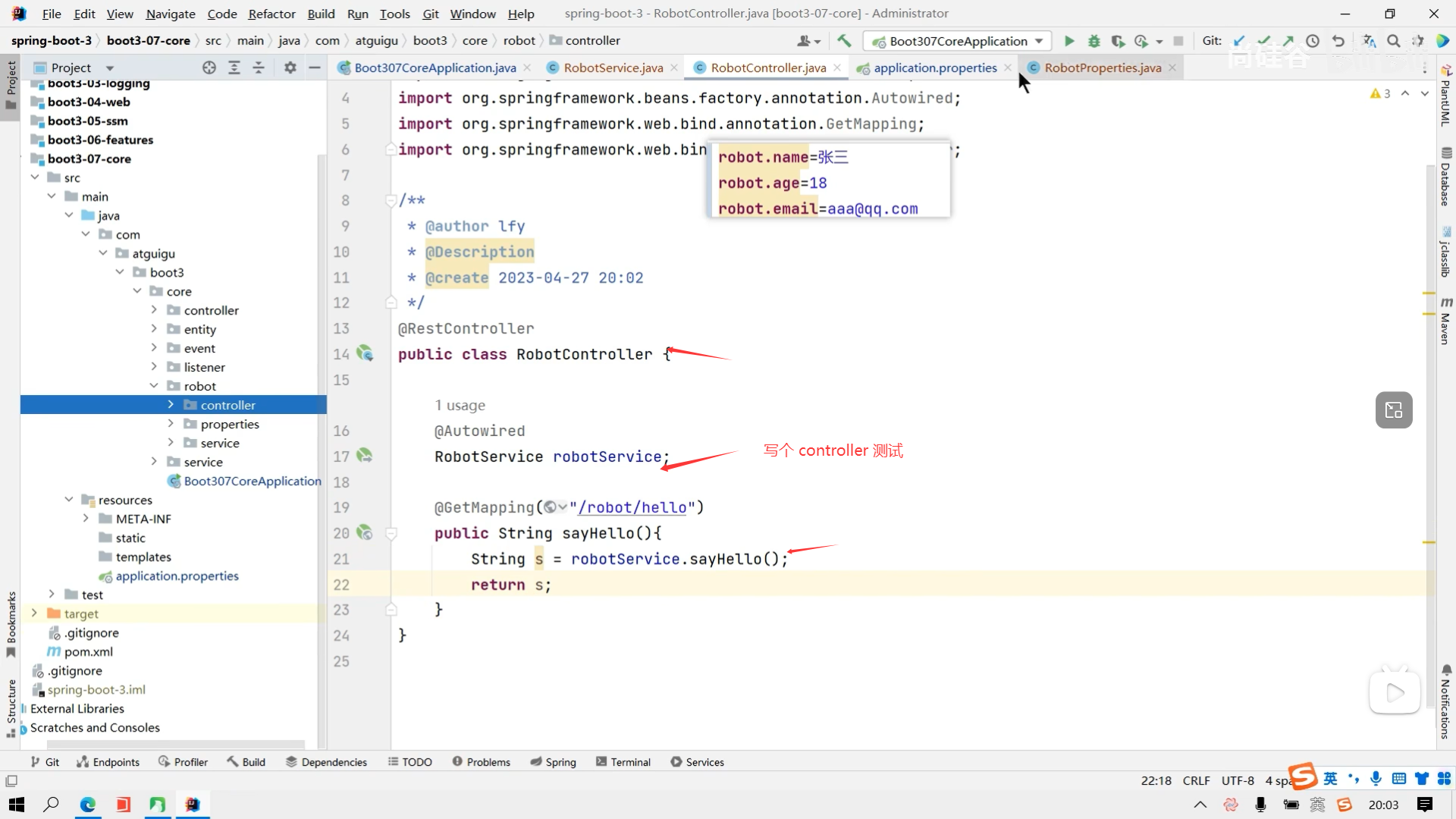This screenshot has height=819, width=1456.
Task: Toggle fold marker at line 20 method
Action: (x=391, y=533)
